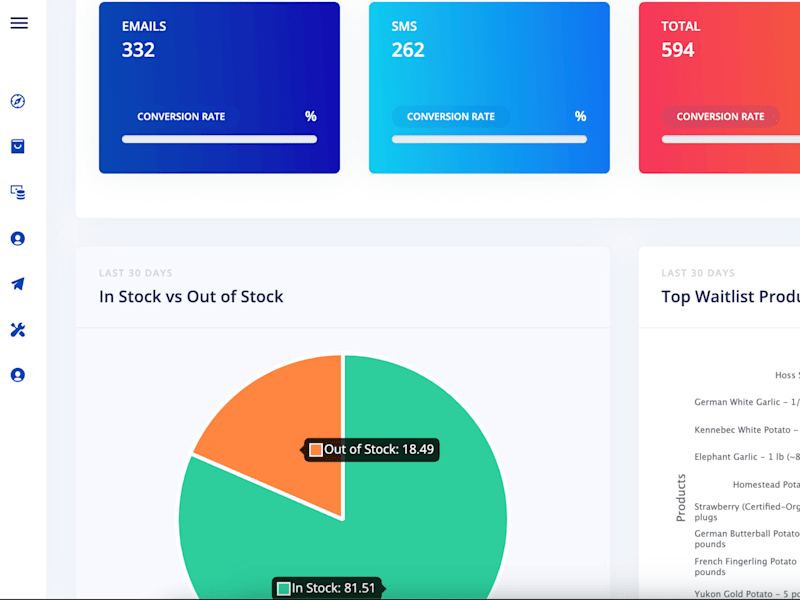Click the 'Out of Stock: 18.49' tooltip

tap(371, 449)
